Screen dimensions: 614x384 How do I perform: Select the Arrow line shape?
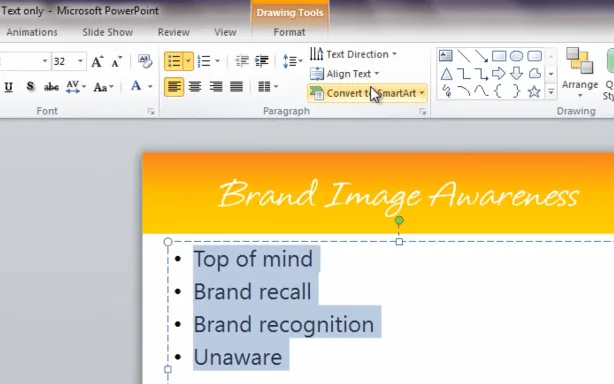pos(481,56)
